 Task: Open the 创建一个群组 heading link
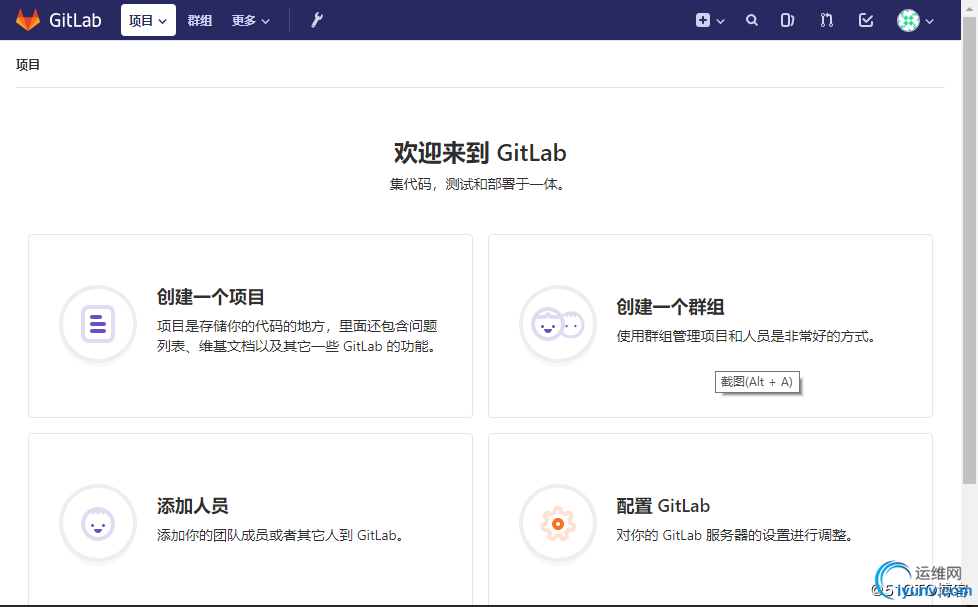click(671, 307)
